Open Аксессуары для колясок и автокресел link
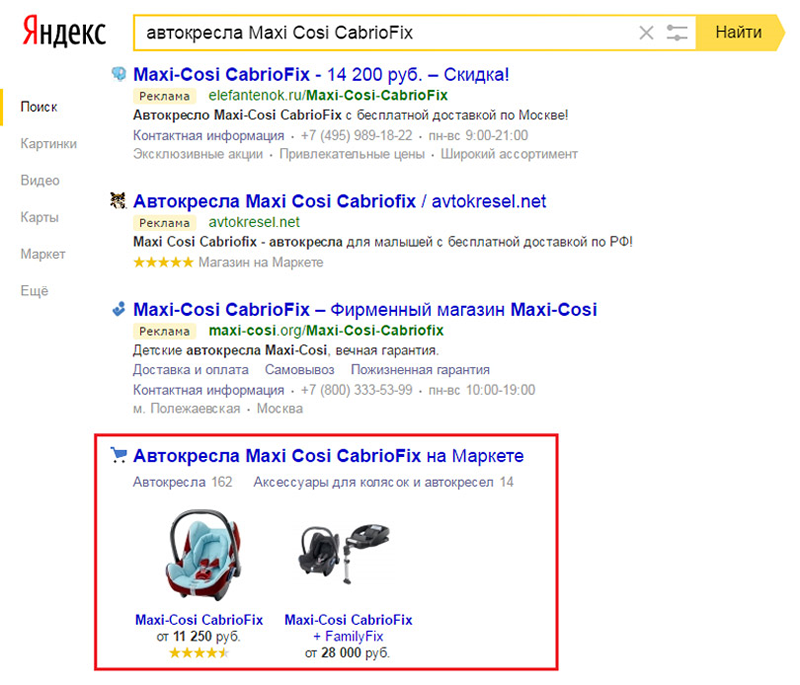 pyautogui.click(x=383, y=482)
